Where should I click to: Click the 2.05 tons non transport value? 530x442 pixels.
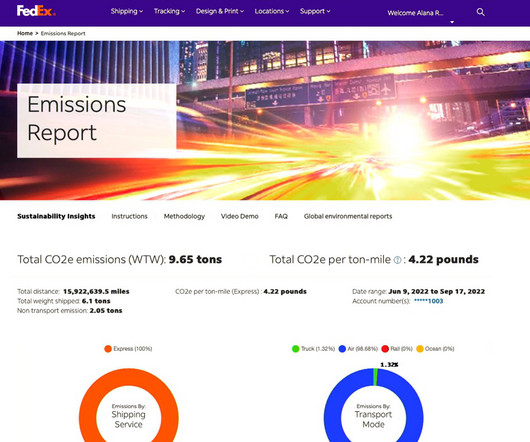(x=106, y=311)
